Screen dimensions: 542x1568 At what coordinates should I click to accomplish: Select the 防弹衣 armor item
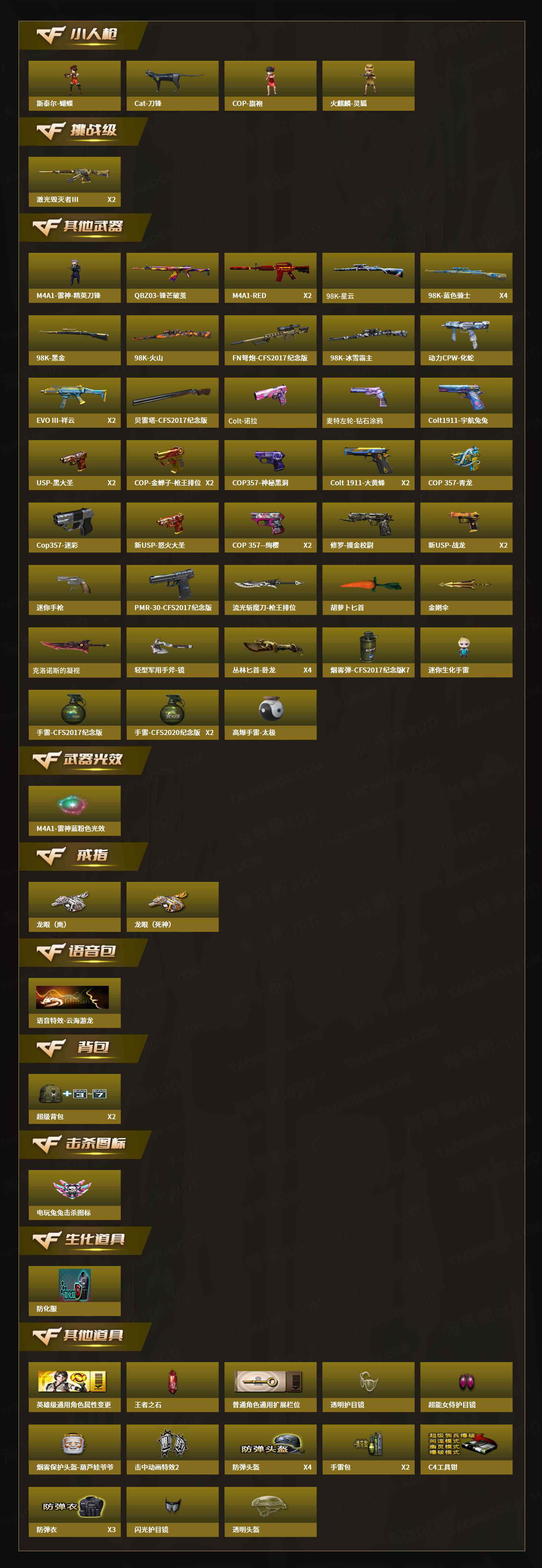click(74, 1513)
